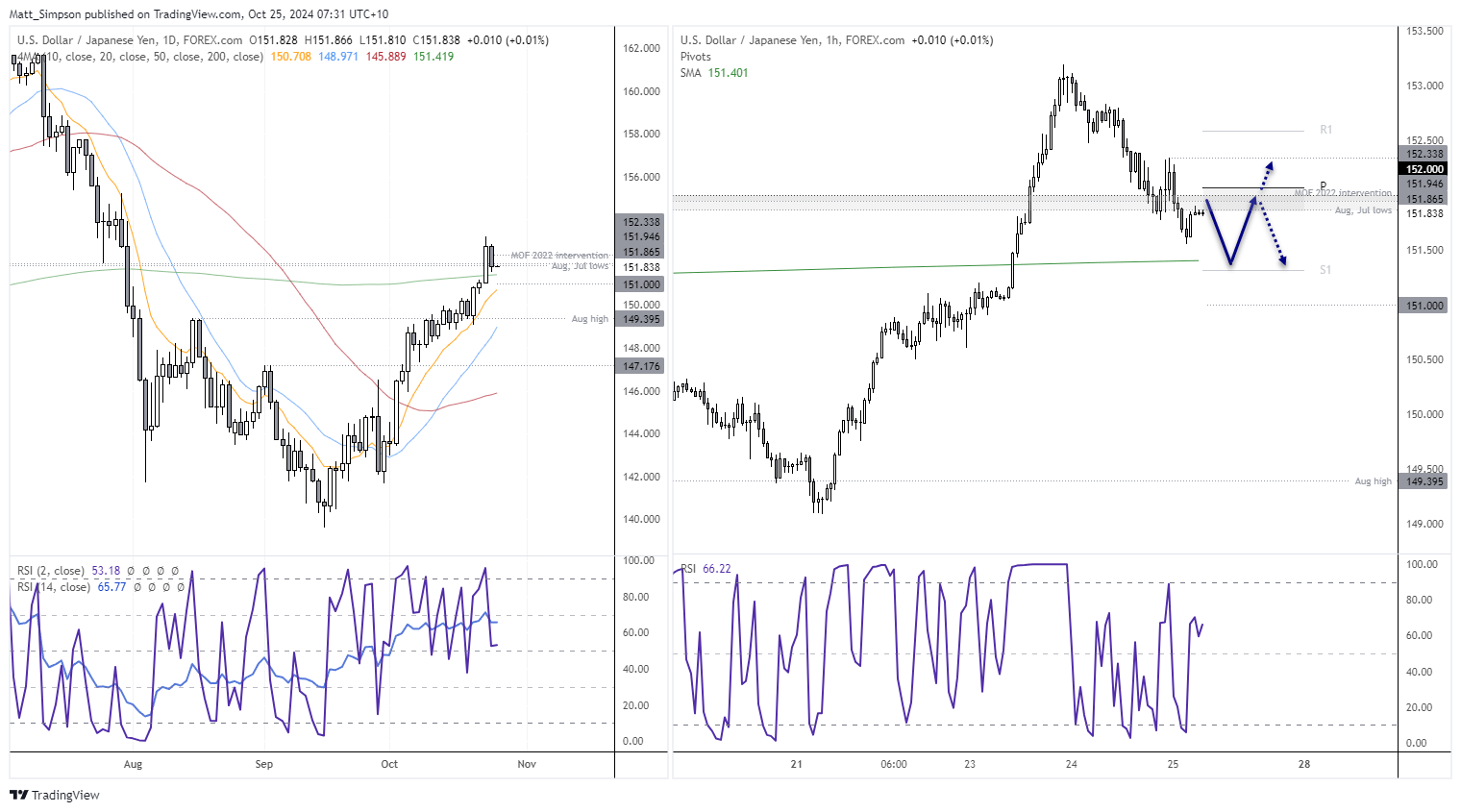Click the 149.395 price label on the daily axis
The width and height of the screenshot is (1461, 812).
(x=641, y=319)
